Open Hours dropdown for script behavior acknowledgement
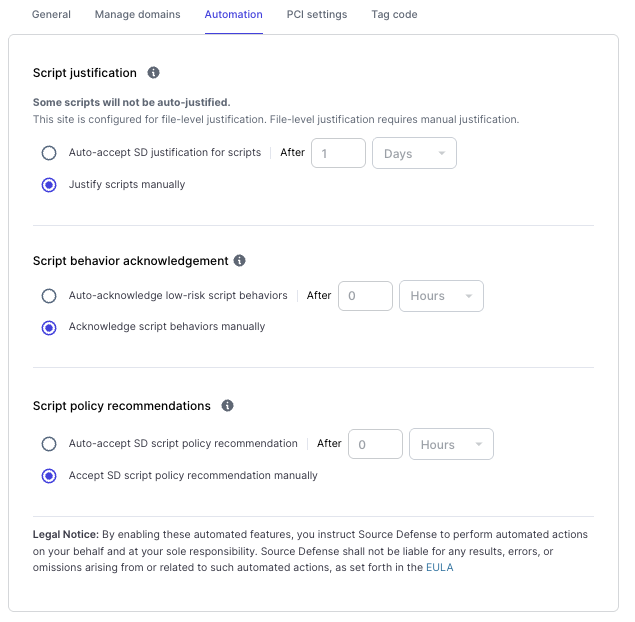This screenshot has height=622, width=635. pyautogui.click(x=440, y=296)
